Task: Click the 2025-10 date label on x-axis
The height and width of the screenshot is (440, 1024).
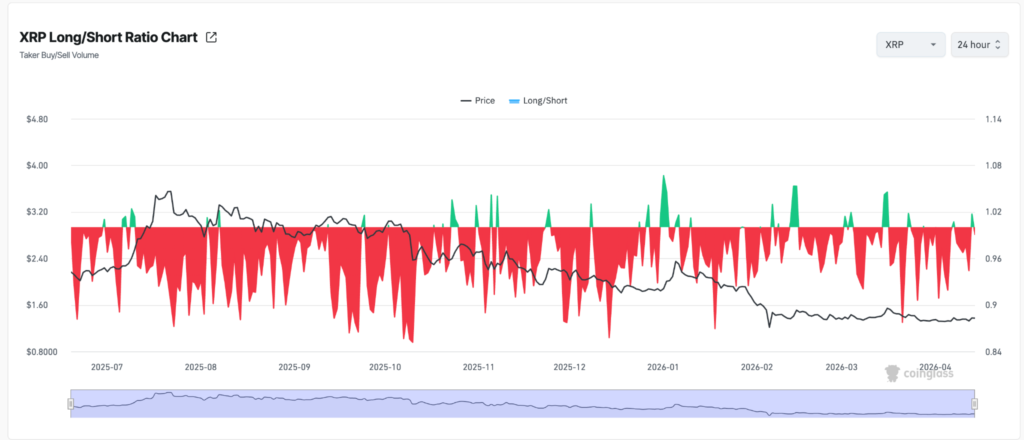Action: [x=385, y=367]
